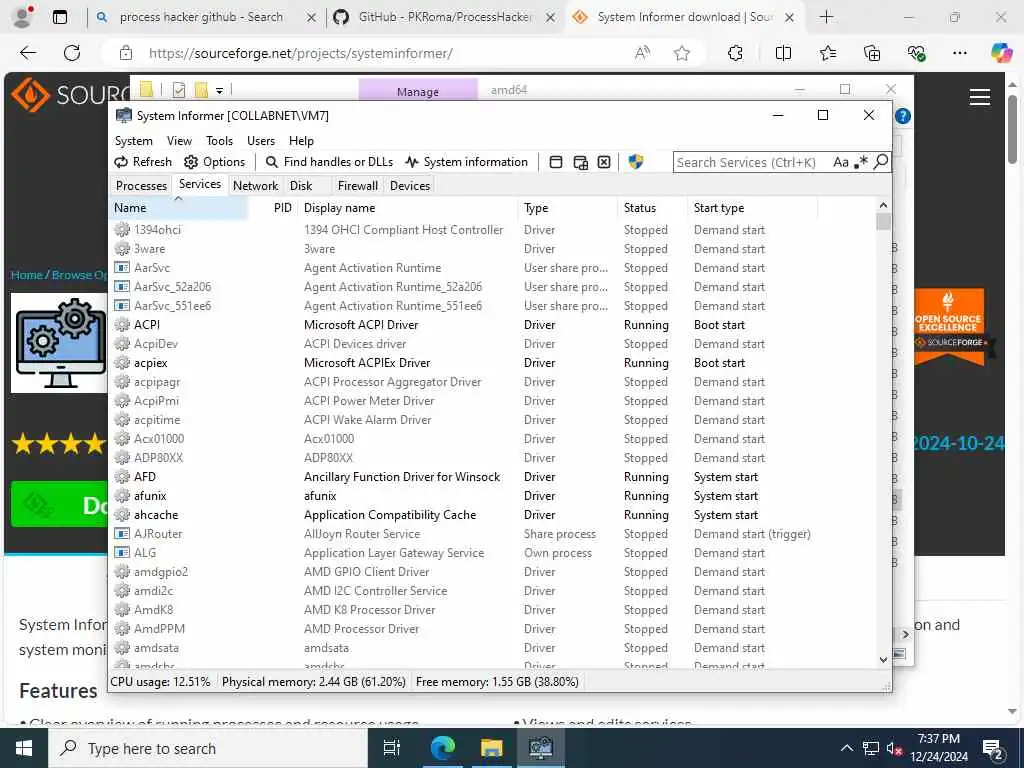Click the find window toolbar icon
The width and height of the screenshot is (1024, 768).
click(556, 162)
